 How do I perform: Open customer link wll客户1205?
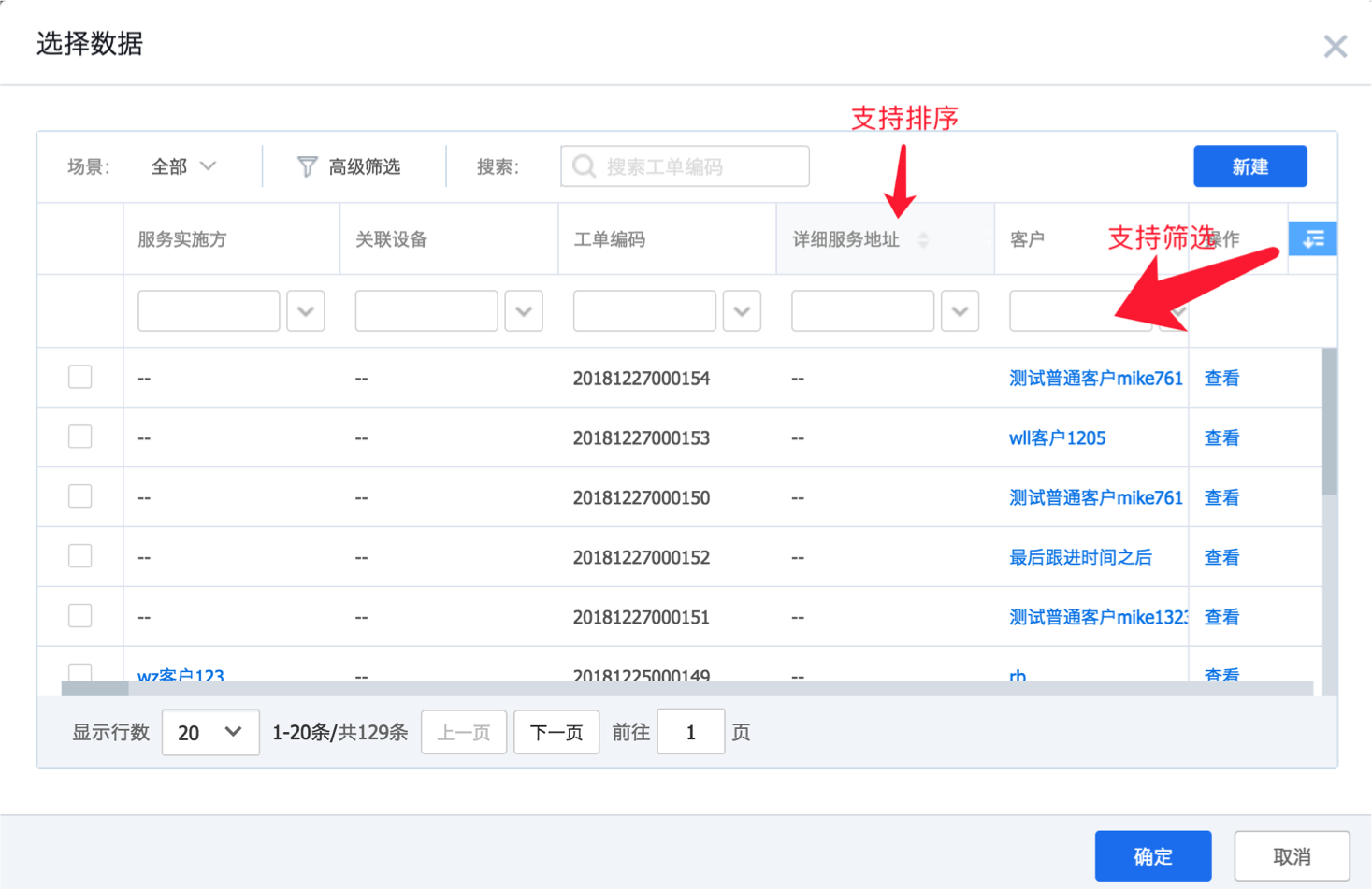tap(1057, 438)
